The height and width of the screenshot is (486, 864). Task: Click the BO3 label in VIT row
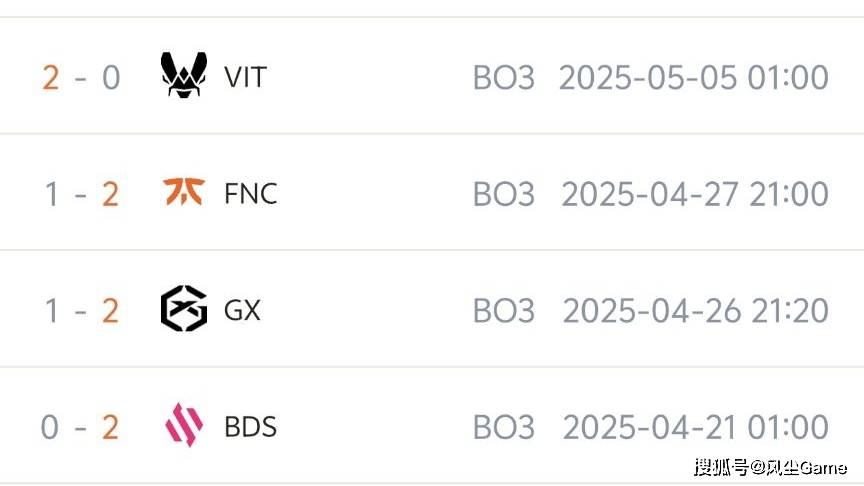[504, 77]
